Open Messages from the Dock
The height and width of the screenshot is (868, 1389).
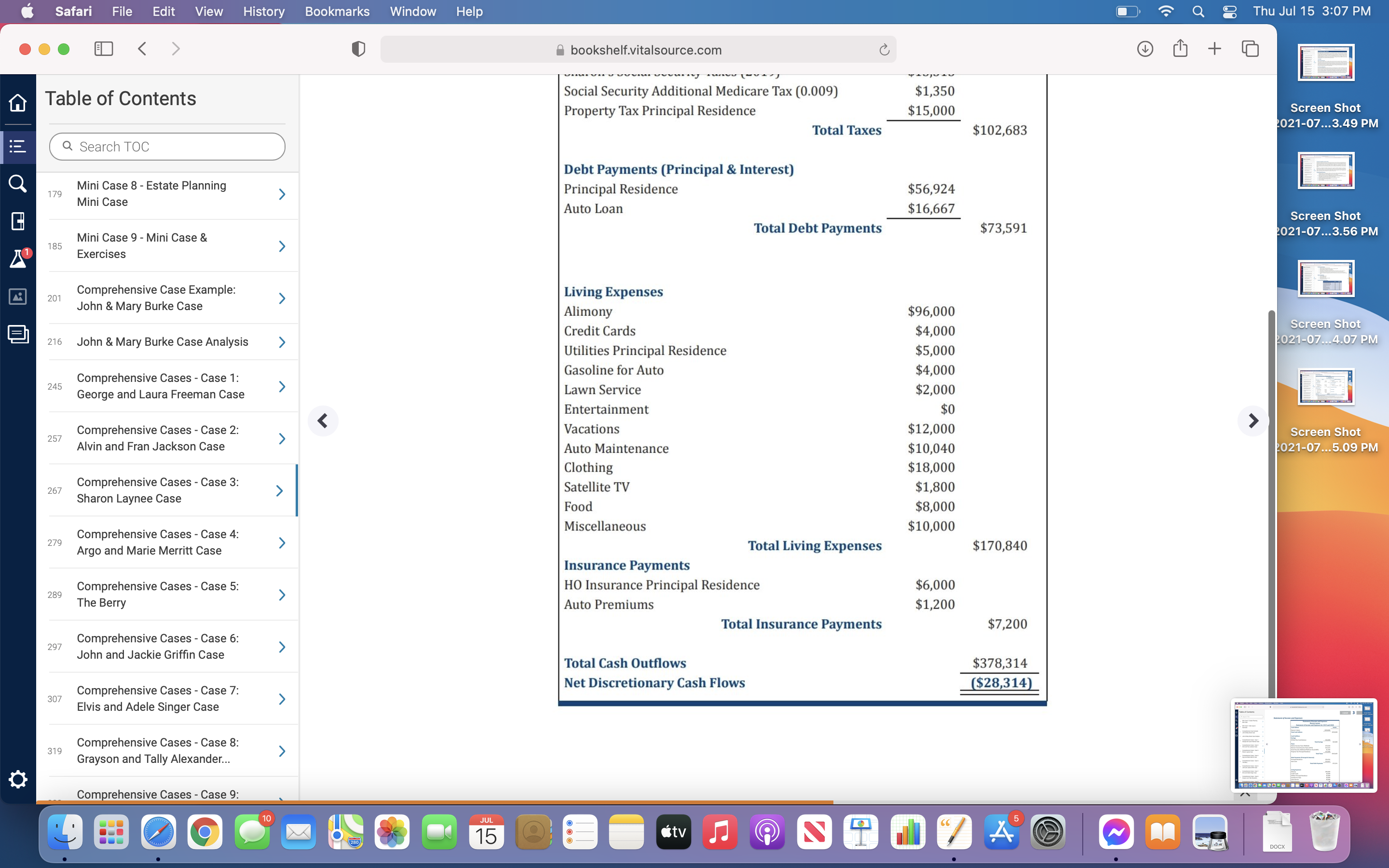click(252, 832)
